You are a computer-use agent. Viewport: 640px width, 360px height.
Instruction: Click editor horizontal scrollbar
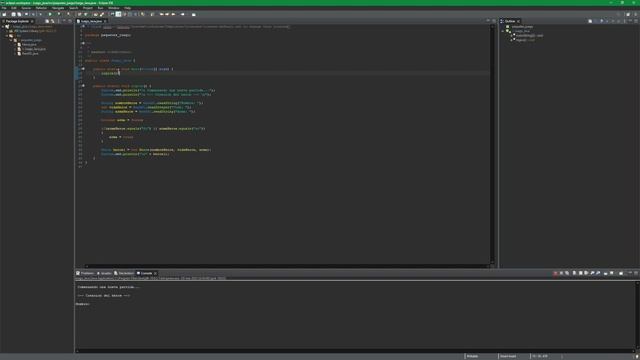click(286, 266)
